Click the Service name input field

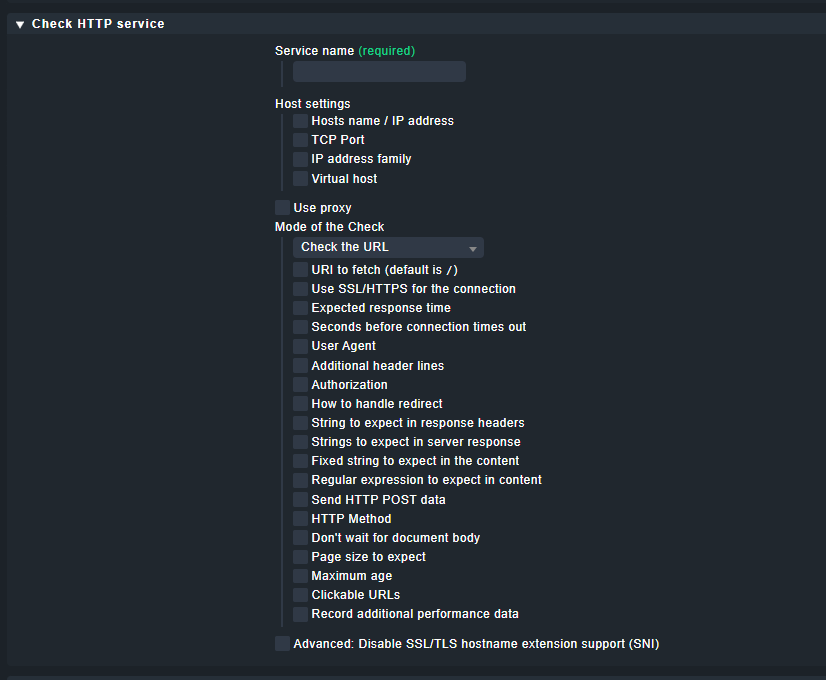pyautogui.click(x=379, y=72)
